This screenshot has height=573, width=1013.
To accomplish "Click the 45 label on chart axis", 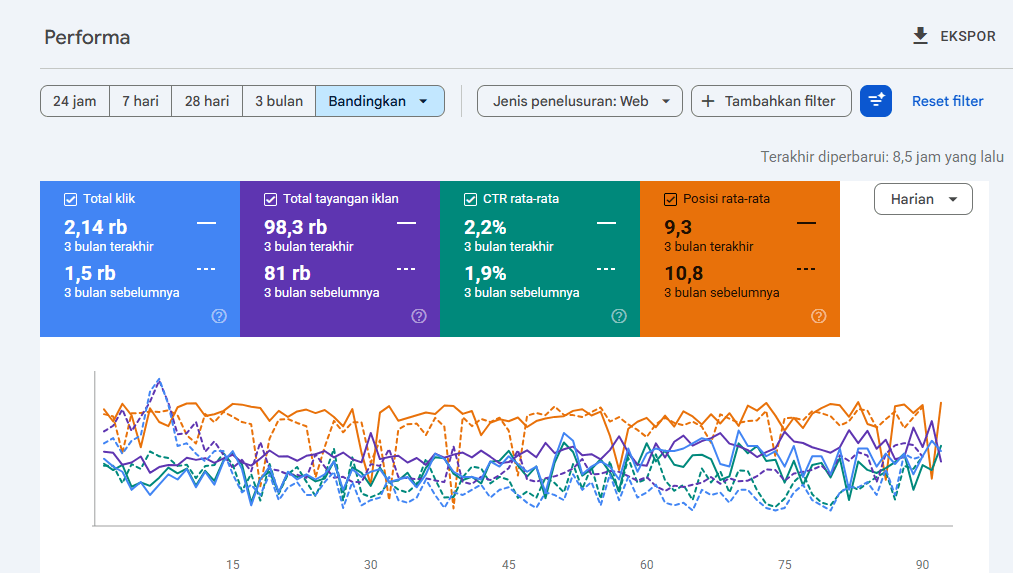I will coord(509,565).
